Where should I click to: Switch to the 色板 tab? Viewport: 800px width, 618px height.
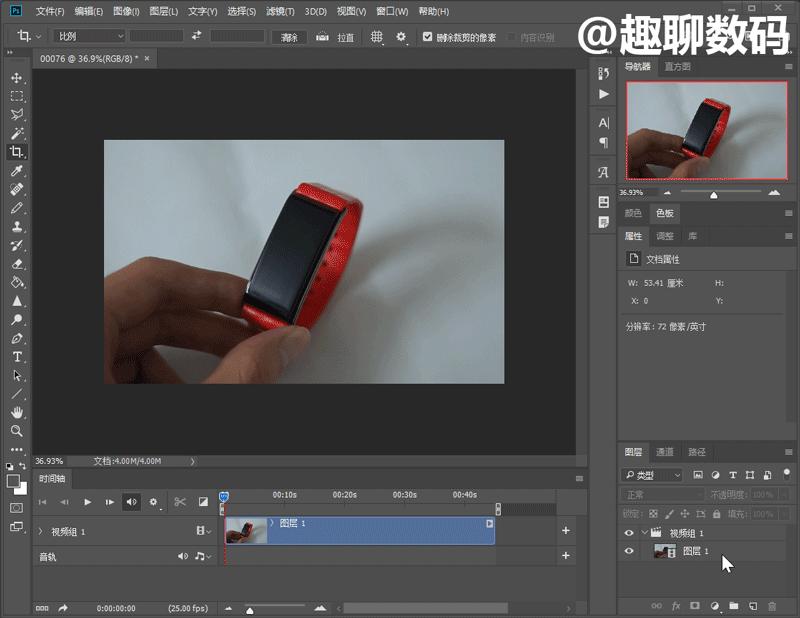(663, 213)
